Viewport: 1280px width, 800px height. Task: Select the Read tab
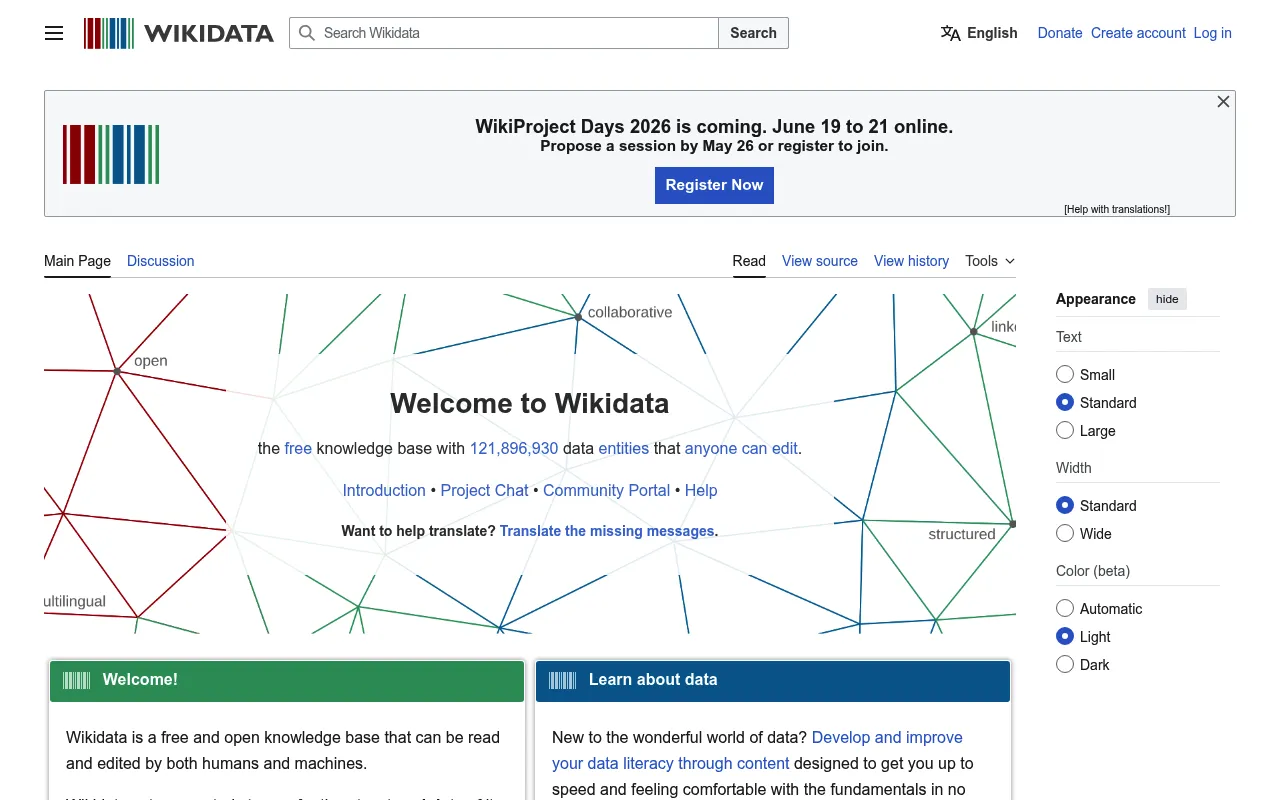tap(749, 261)
